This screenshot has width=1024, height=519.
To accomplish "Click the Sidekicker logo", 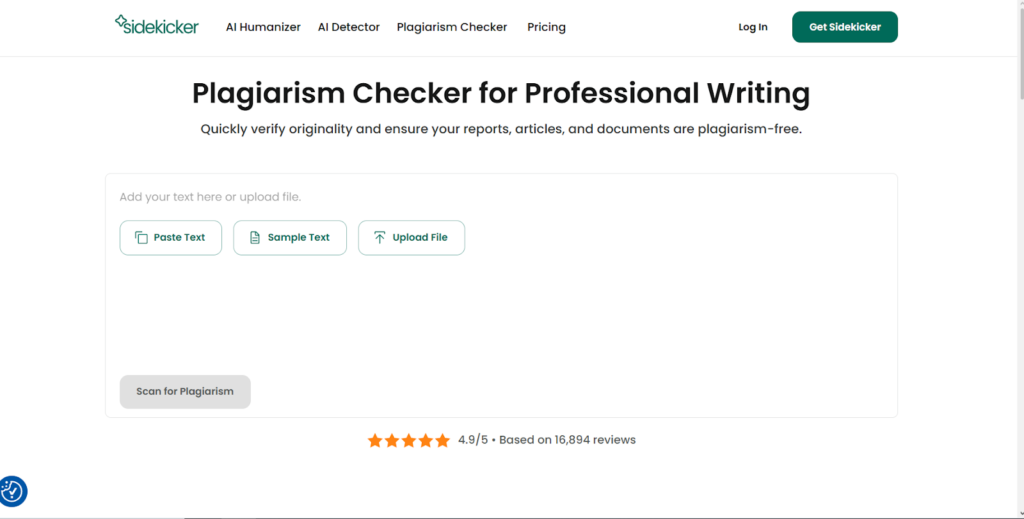I will pos(156,26).
